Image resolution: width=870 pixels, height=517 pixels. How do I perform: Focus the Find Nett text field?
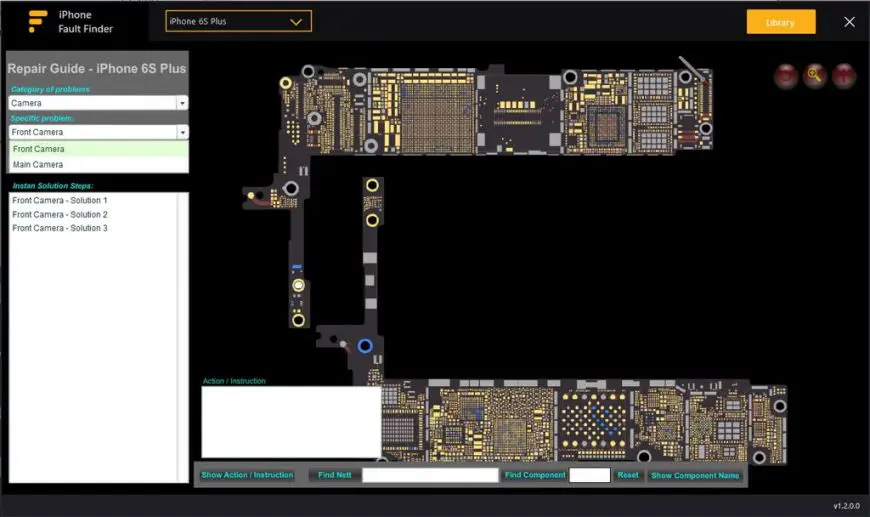(x=430, y=475)
